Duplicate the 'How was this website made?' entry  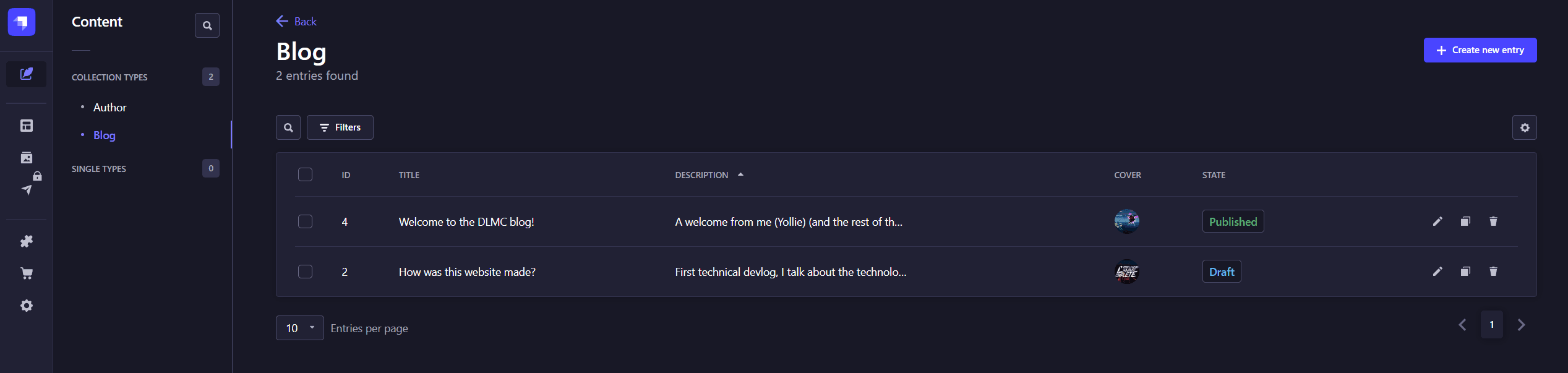[1465, 271]
